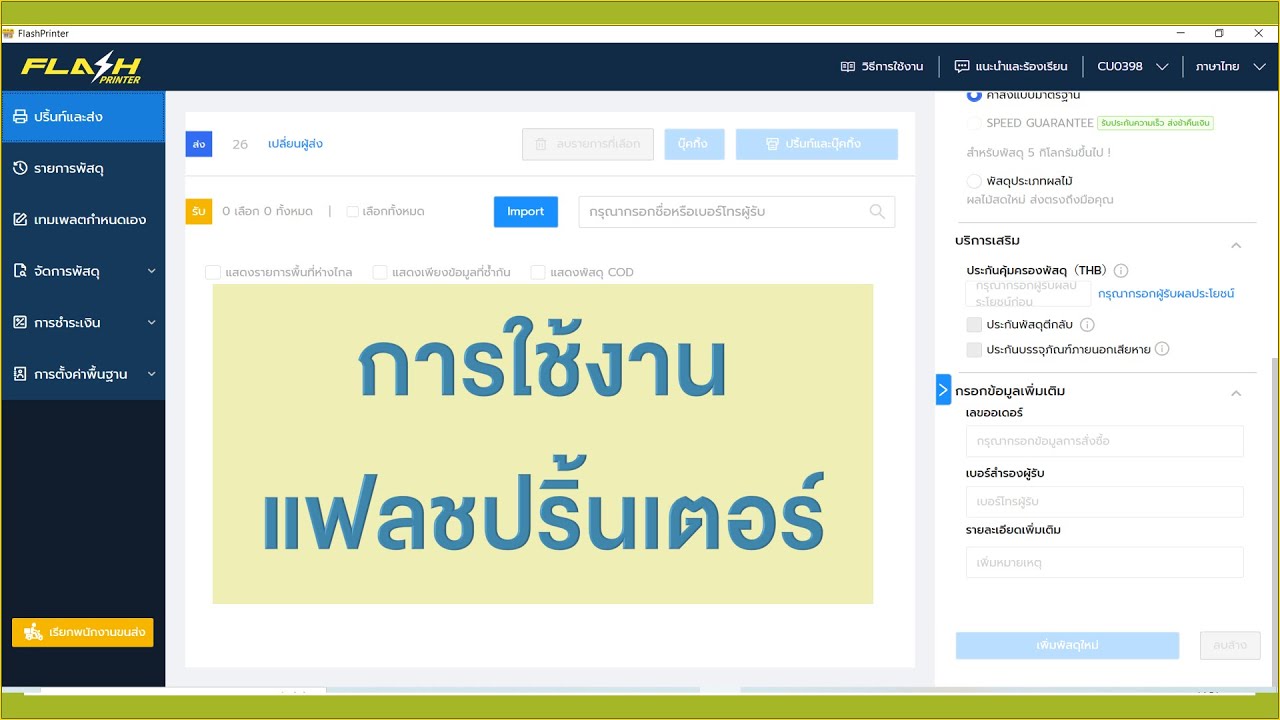Click the chevron next to จัดการพัสดุ
The width and height of the screenshot is (1280, 720).
(151, 271)
